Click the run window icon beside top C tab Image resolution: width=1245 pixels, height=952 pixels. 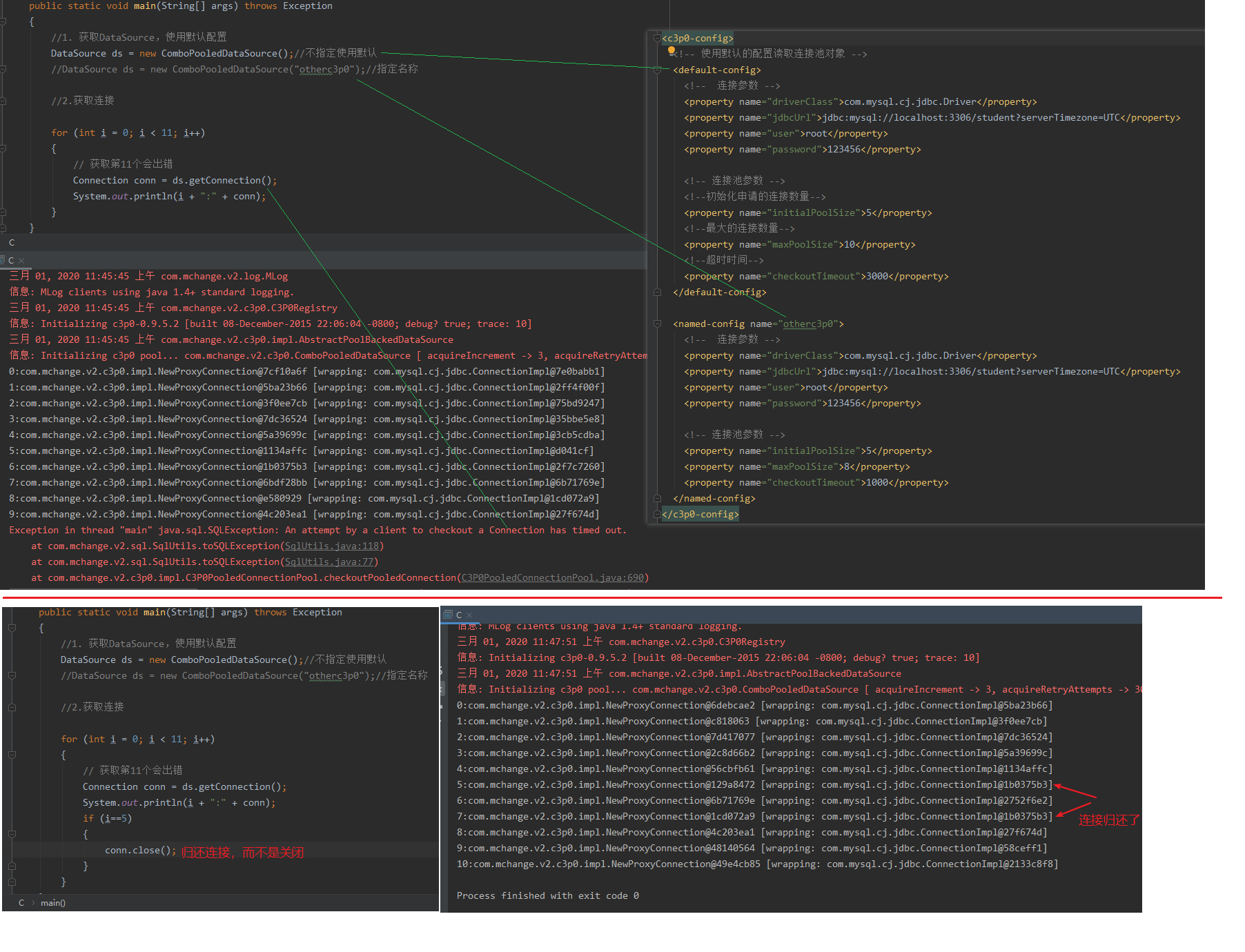pyautogui.click(x=2, y=260)
